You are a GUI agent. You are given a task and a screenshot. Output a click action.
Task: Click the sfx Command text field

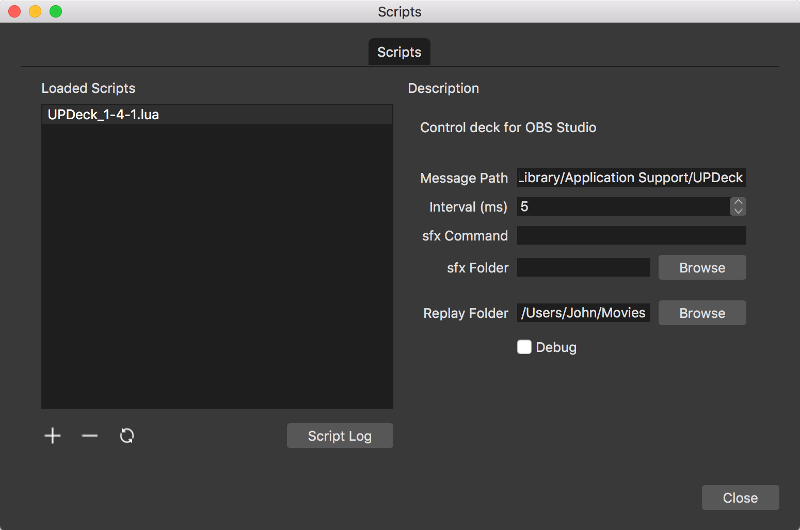pyautogui.click(x=631, y=236)
